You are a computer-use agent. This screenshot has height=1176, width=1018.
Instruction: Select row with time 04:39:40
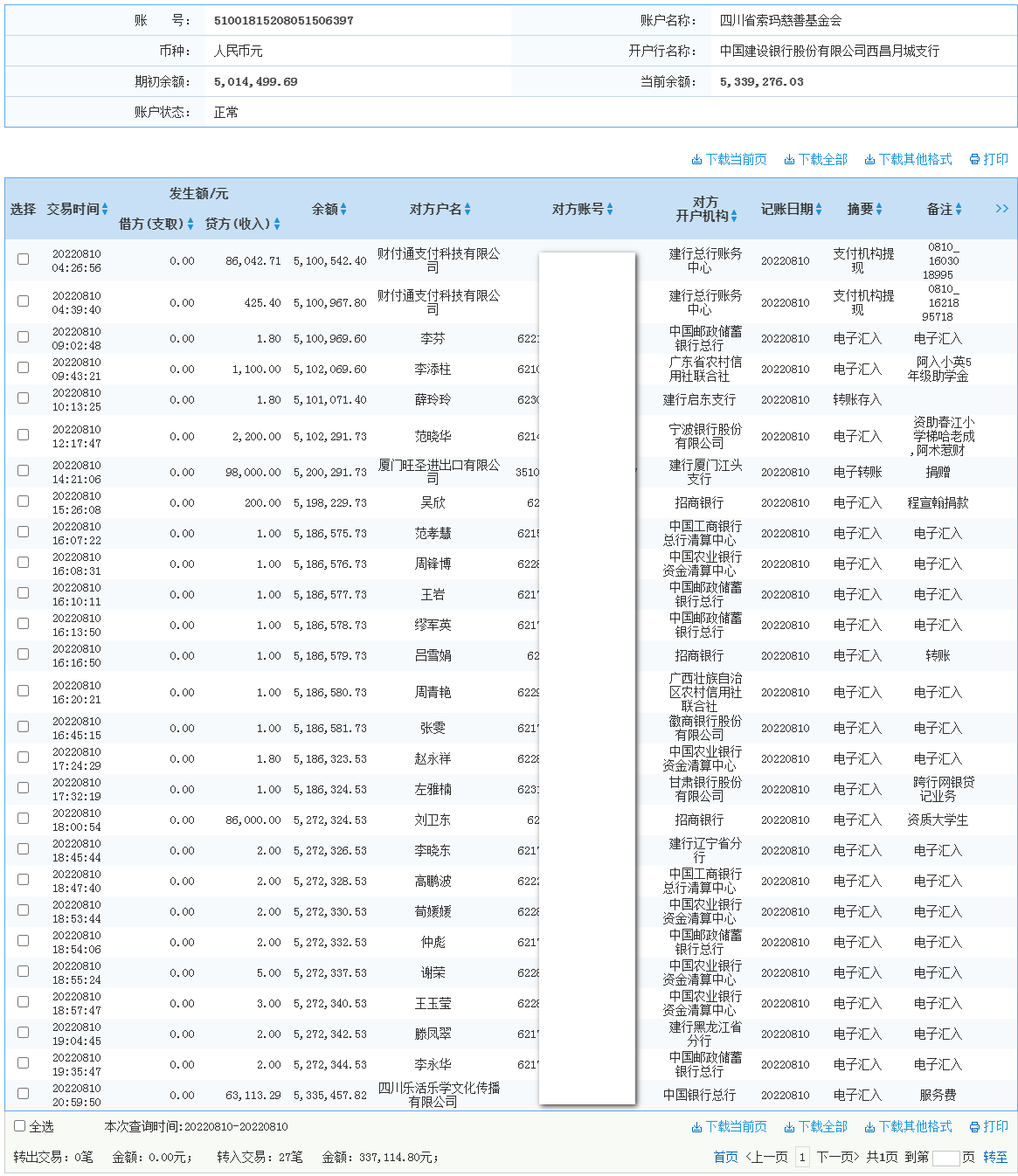23,301
